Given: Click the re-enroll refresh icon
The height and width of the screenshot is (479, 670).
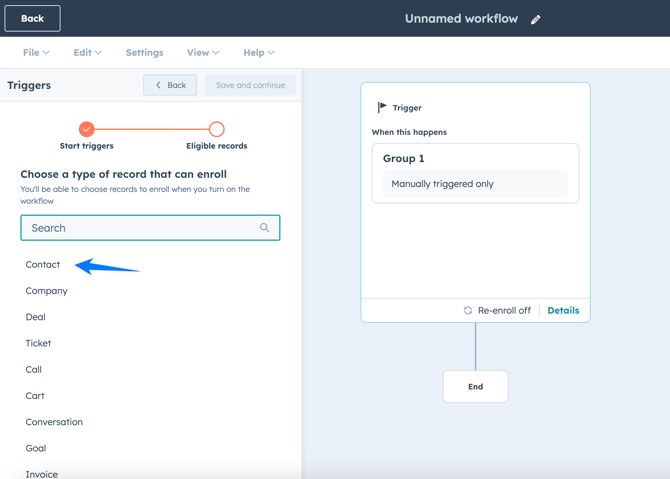Looking at the screenshot, I should (468, 311).
